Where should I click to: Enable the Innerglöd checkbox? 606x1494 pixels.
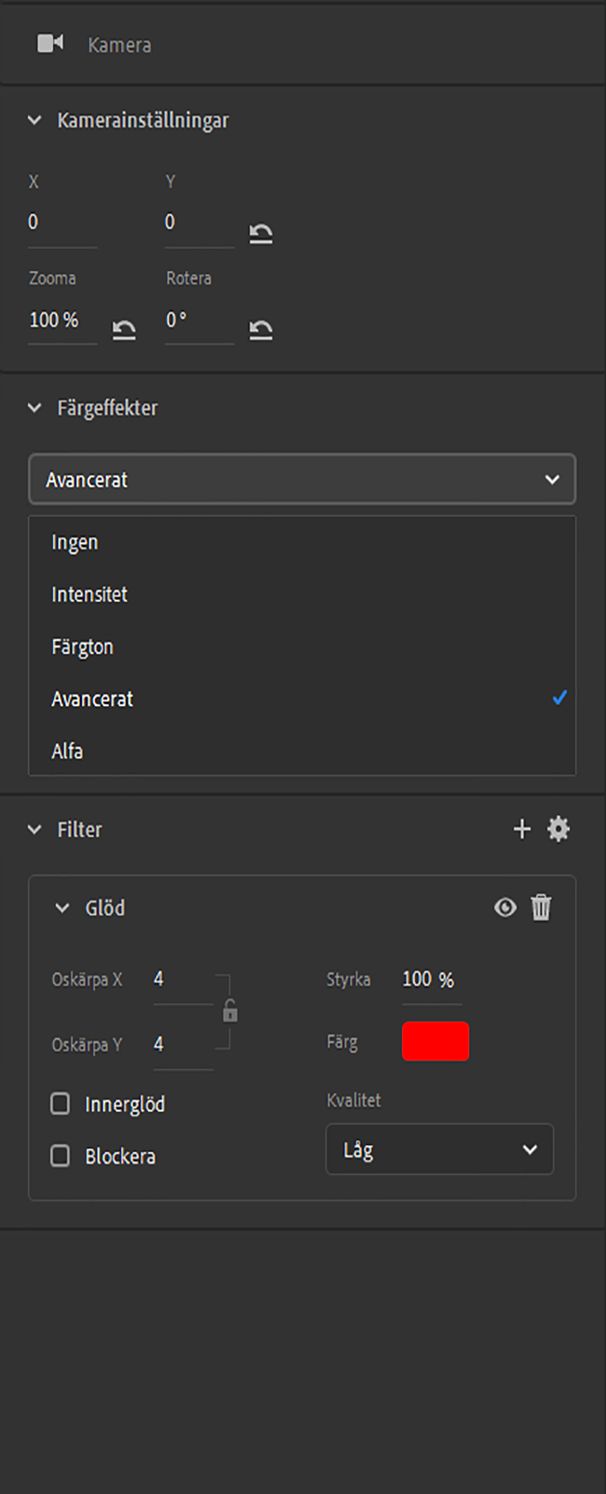[x=61, y=1104]
